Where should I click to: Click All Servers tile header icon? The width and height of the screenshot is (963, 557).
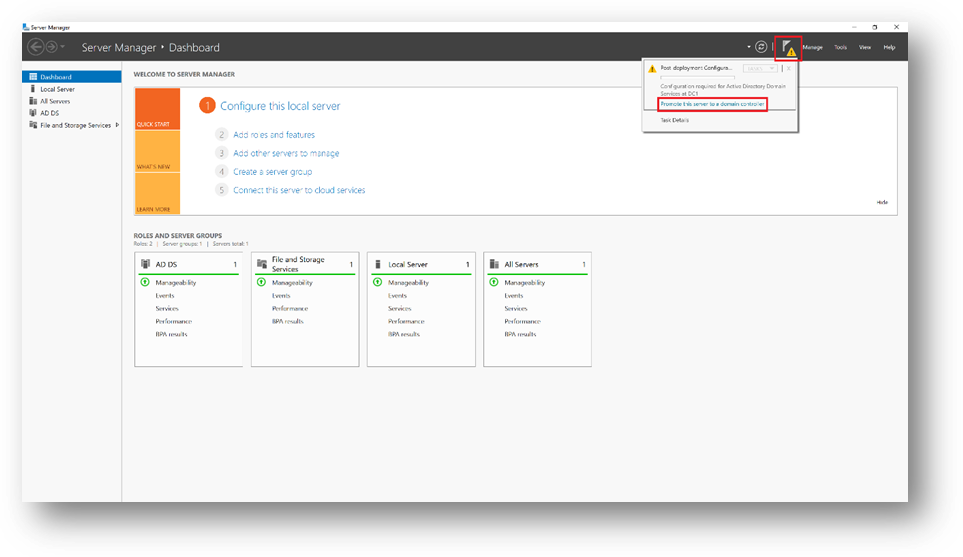point(494,264)
